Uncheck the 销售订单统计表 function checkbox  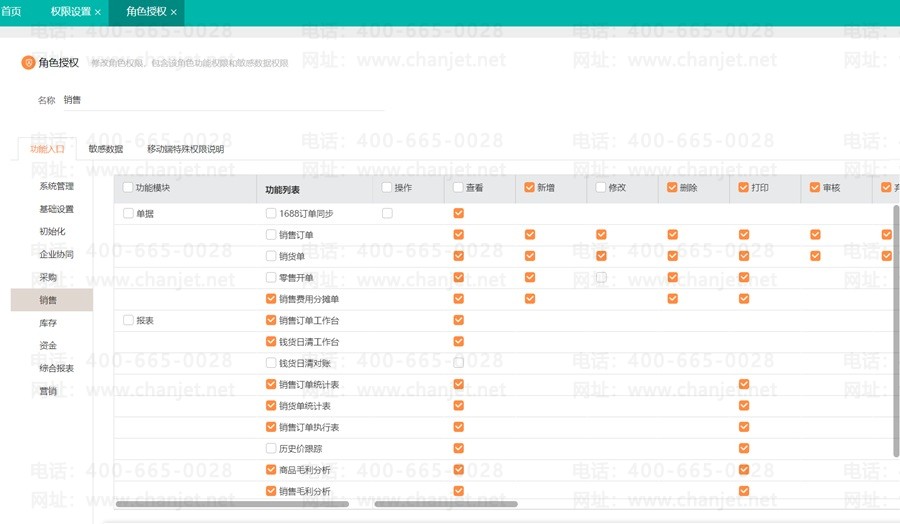point(271,384)
